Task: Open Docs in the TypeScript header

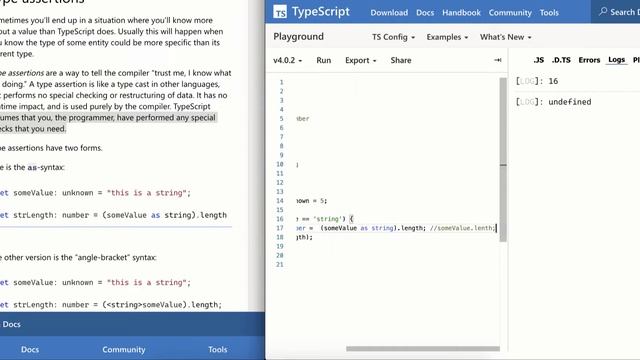Action: point(425,13)
